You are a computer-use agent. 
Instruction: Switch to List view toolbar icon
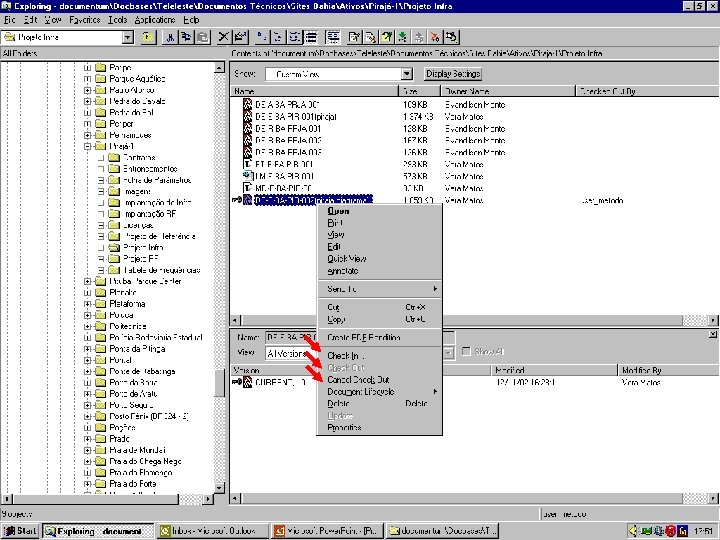coord(294,37)
